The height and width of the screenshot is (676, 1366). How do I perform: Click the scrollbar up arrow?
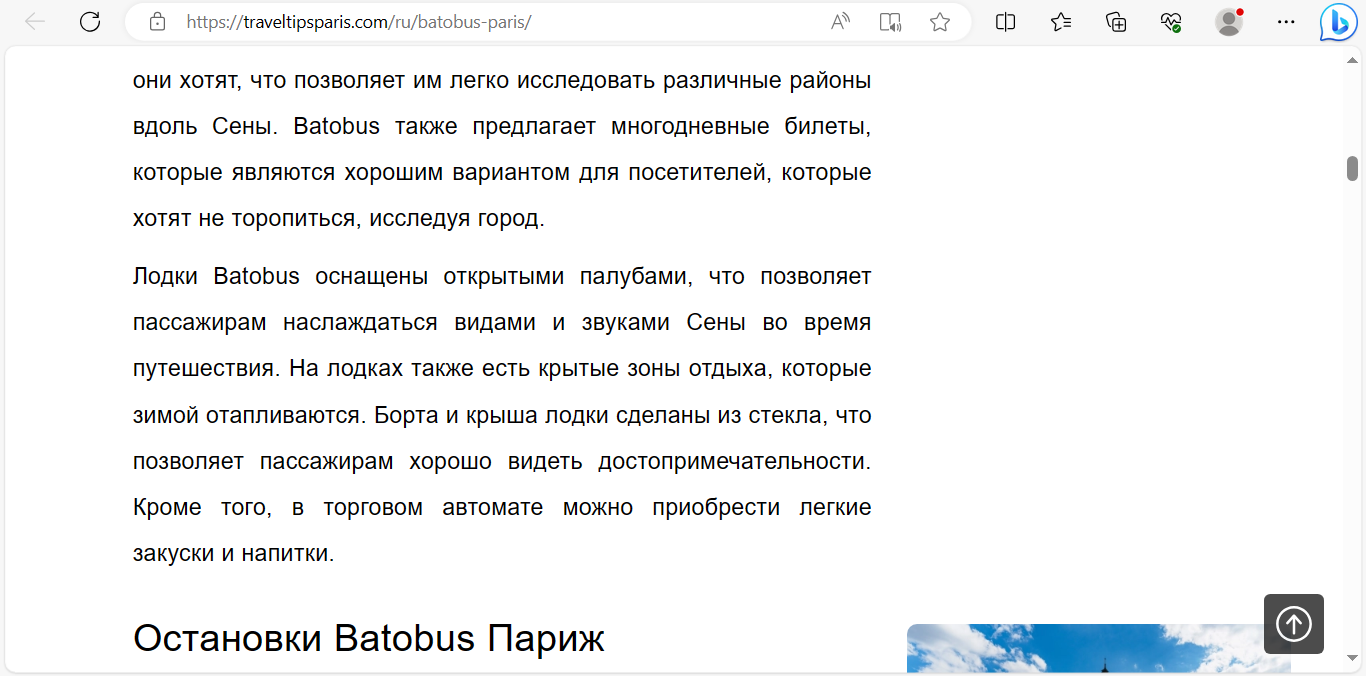[x=1353, y=60]
